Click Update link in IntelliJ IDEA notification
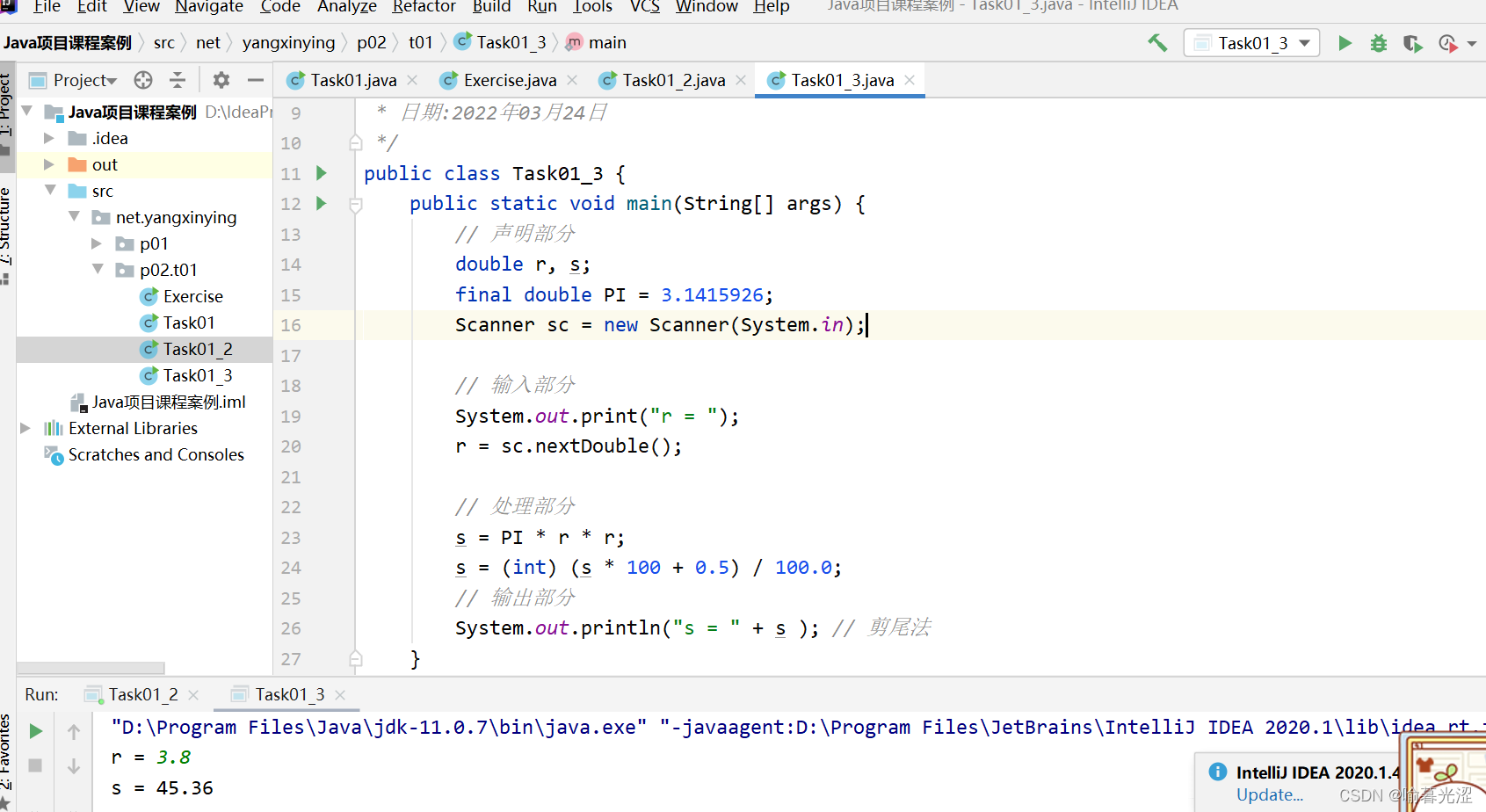 [x=1269, y=794]
